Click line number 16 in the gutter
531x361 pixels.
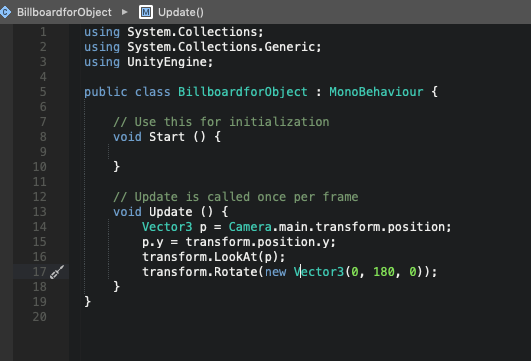click(40, 257)
